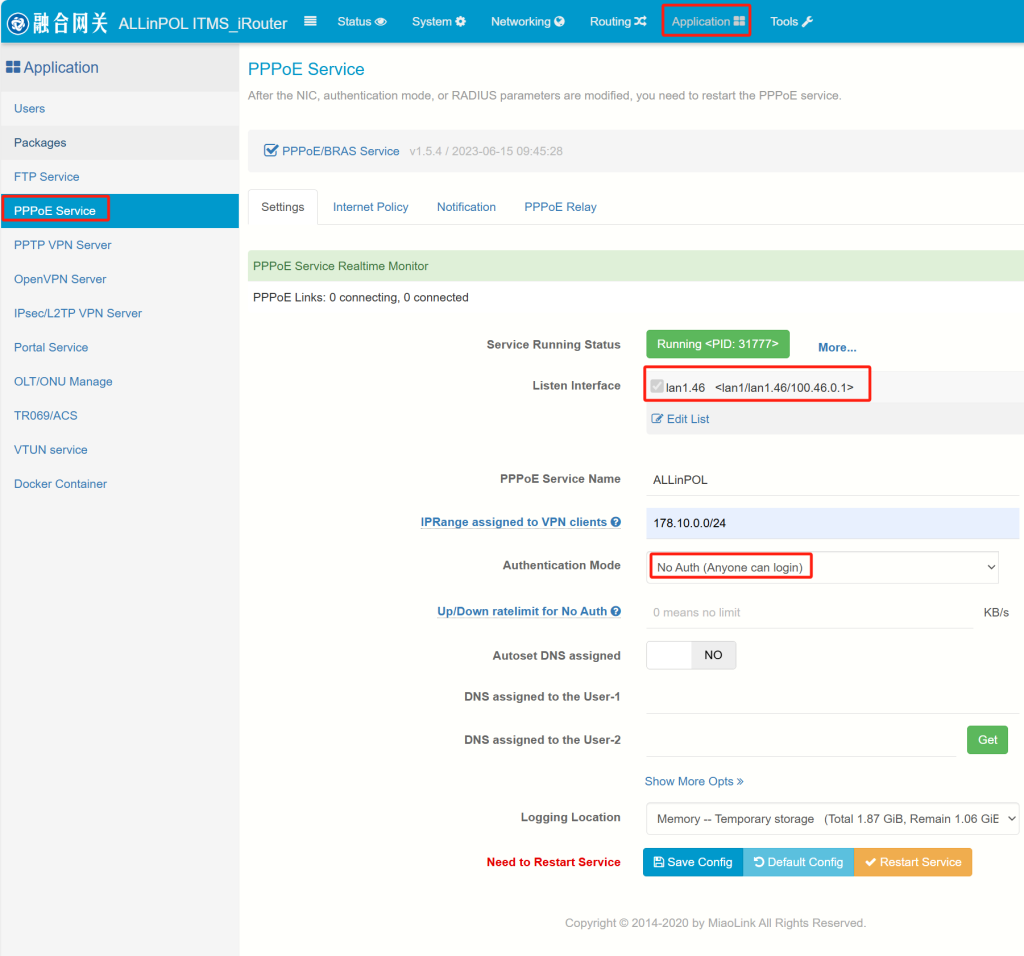Switch to the Notification tab

click(x=466, y=207)
